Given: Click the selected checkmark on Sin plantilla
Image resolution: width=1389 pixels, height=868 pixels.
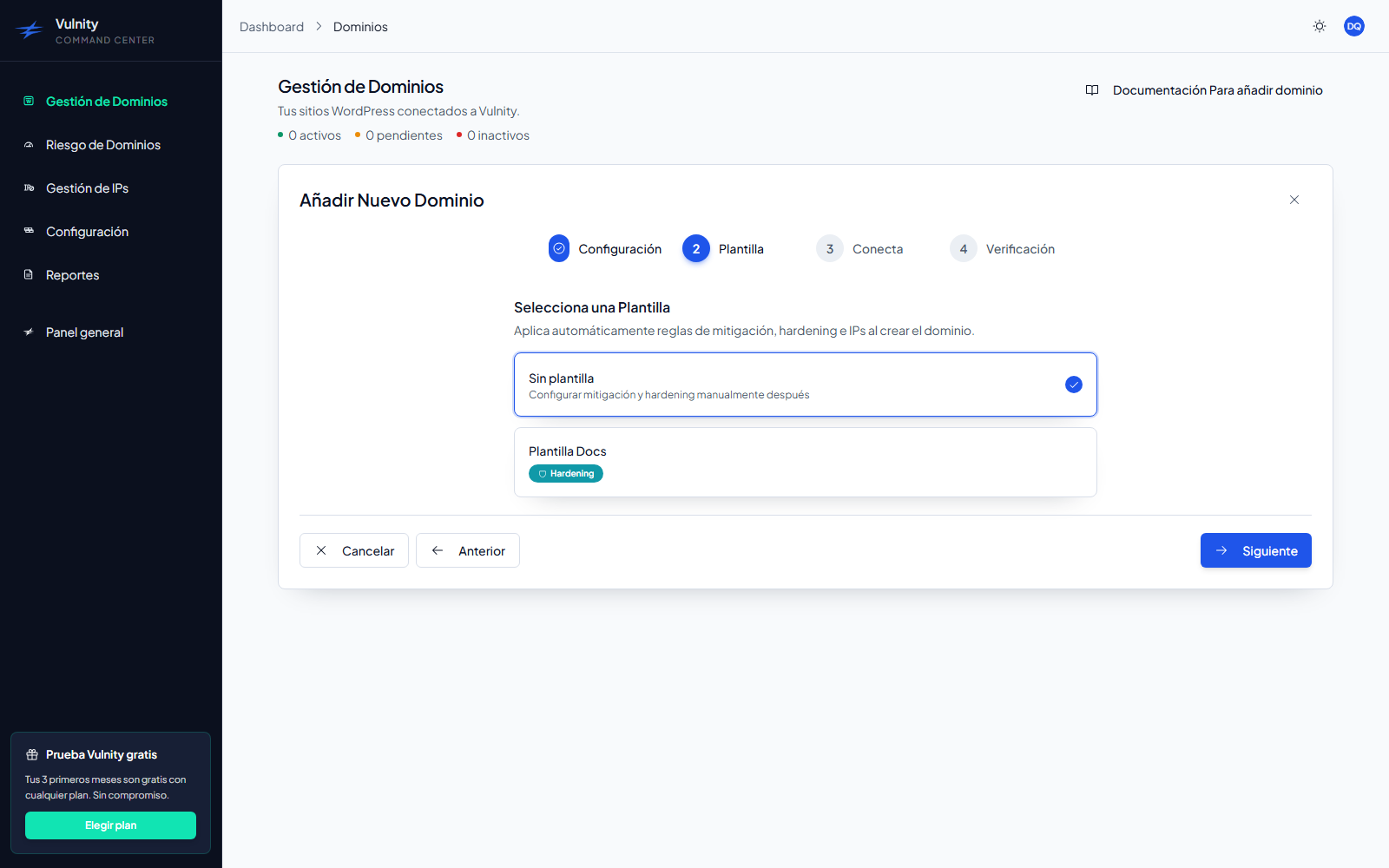Looking at the screenshot, I should click(x=1074, y=385).
